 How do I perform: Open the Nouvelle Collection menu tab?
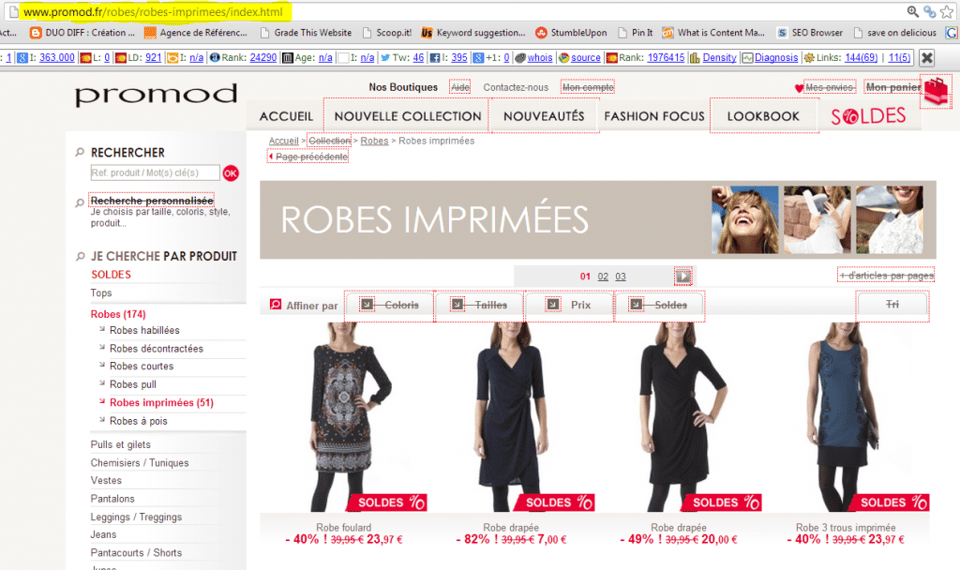click(407, 116)
